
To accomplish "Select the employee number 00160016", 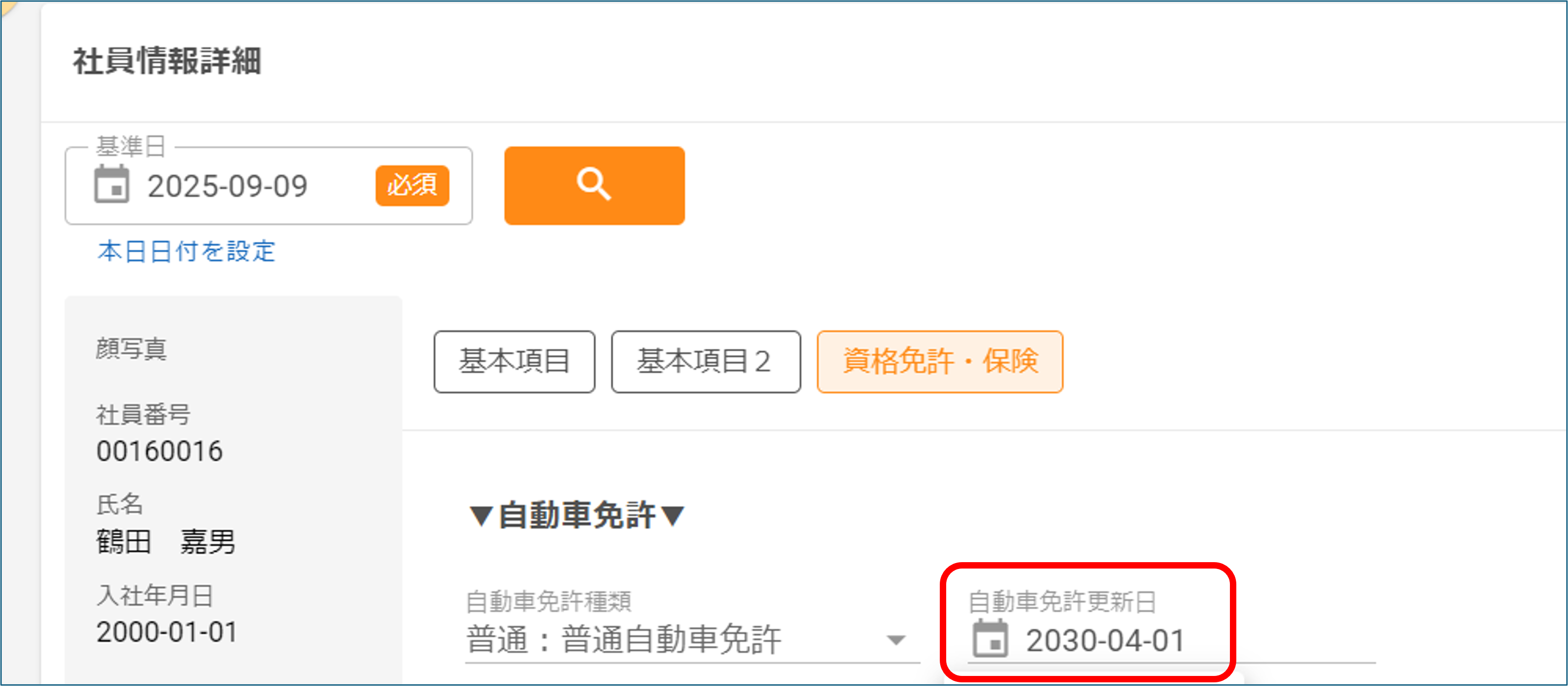I will [x=159, y=451].
